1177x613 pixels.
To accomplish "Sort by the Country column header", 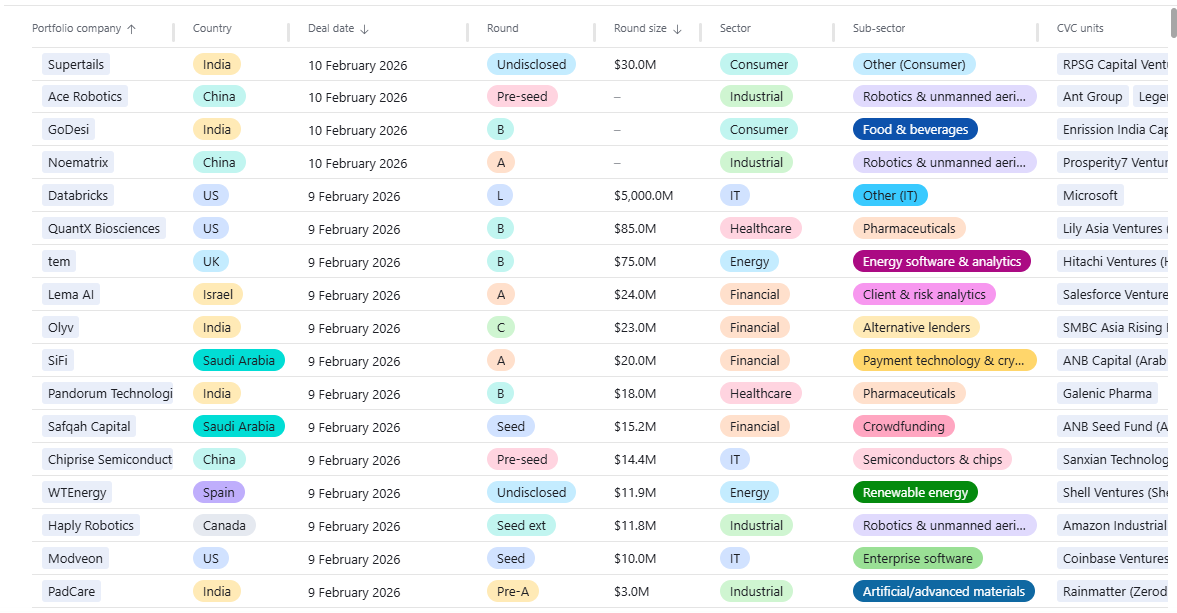I will 212,29.
